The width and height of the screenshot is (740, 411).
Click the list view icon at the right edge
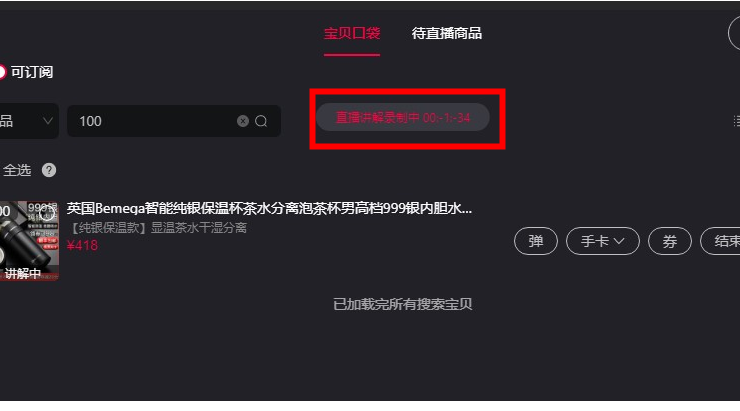tap(736, 121)
